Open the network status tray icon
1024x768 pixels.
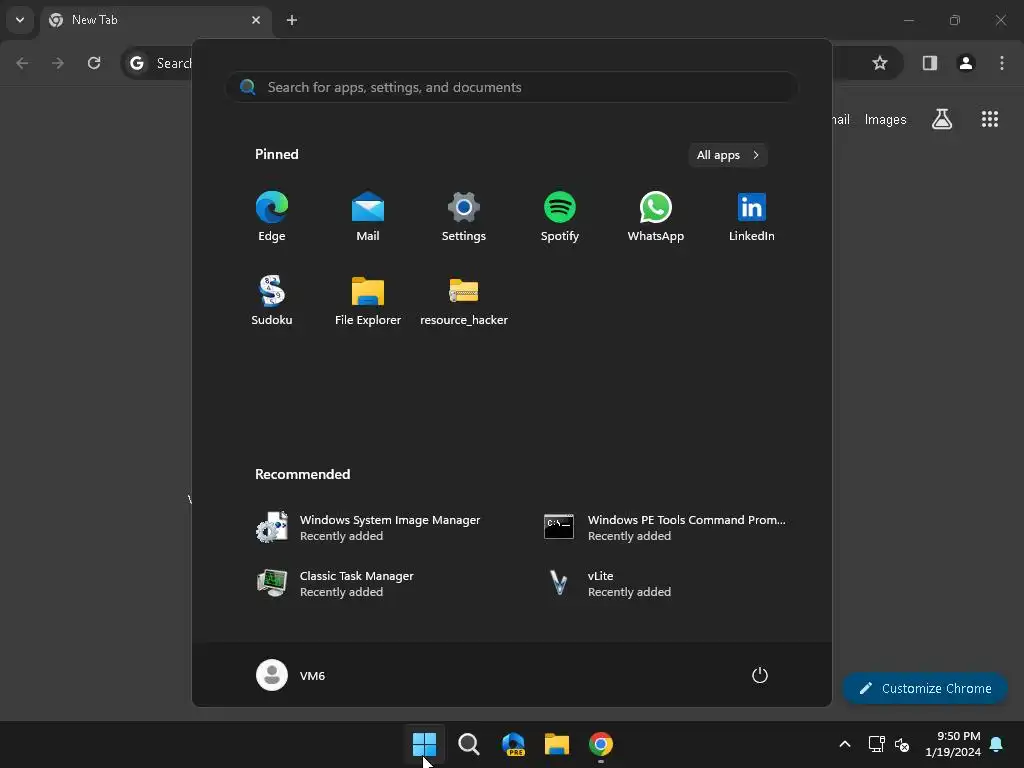876,744
